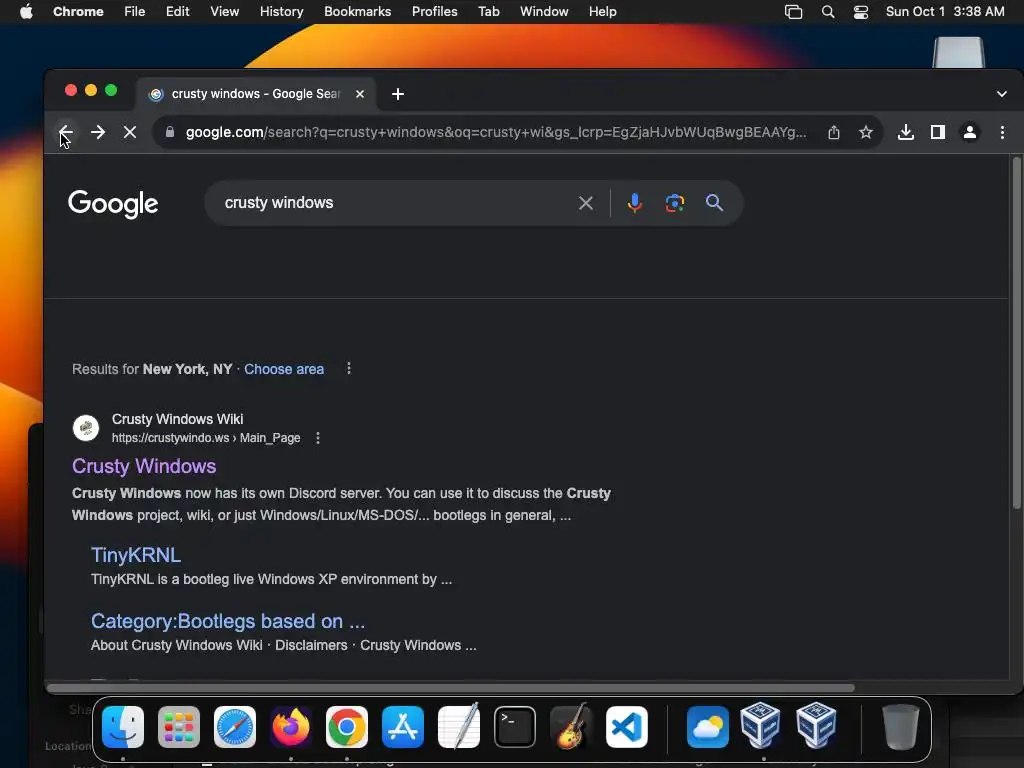Open the Window menu
The height and width of the screenshot is (768, 1024).
[x=544, y=12]
